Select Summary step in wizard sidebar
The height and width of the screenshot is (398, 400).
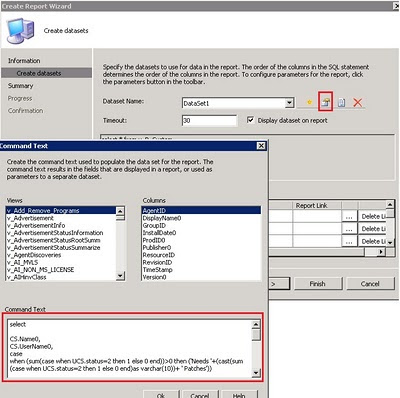21,86
